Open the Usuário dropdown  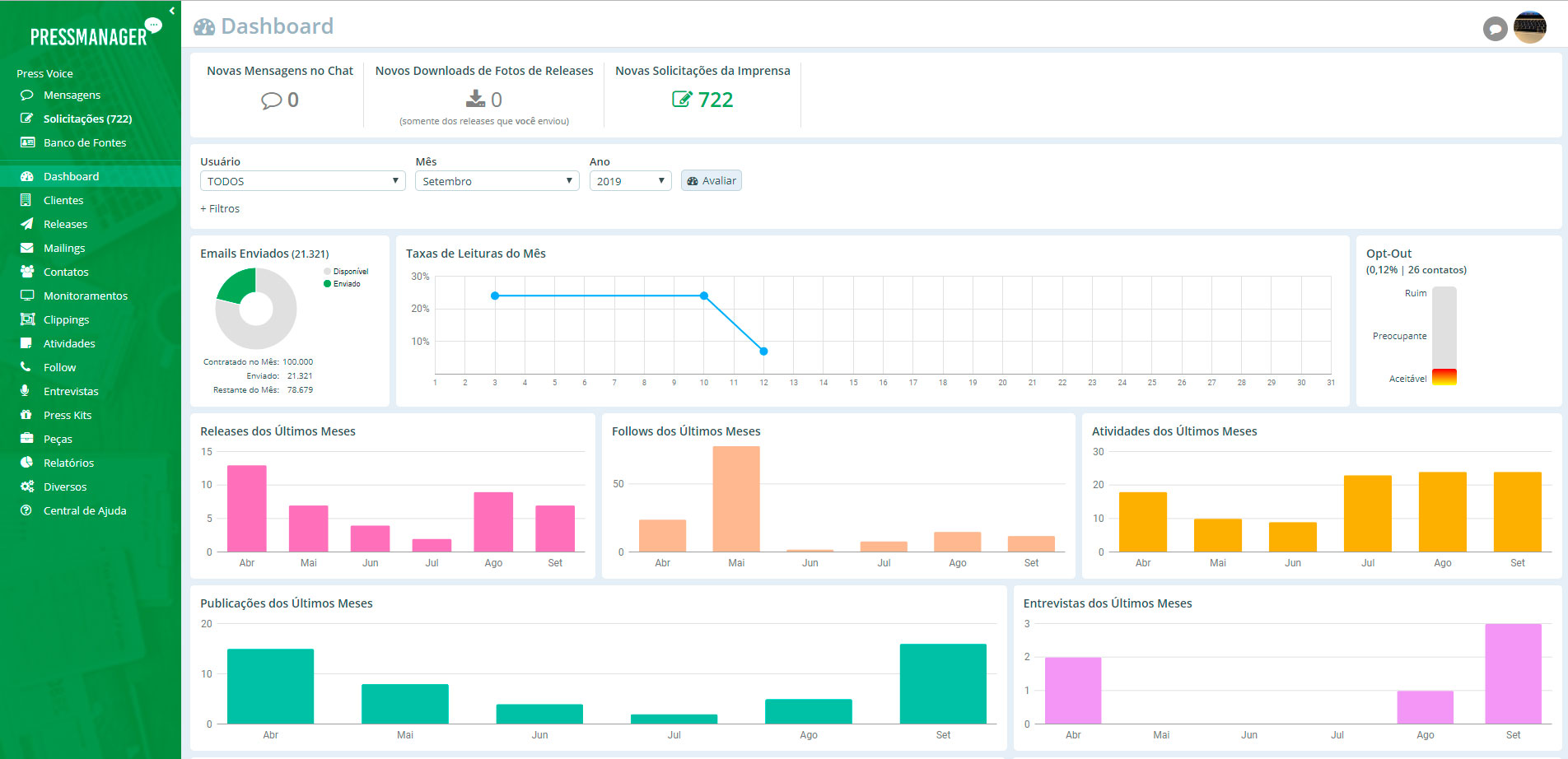click(302, 181)
